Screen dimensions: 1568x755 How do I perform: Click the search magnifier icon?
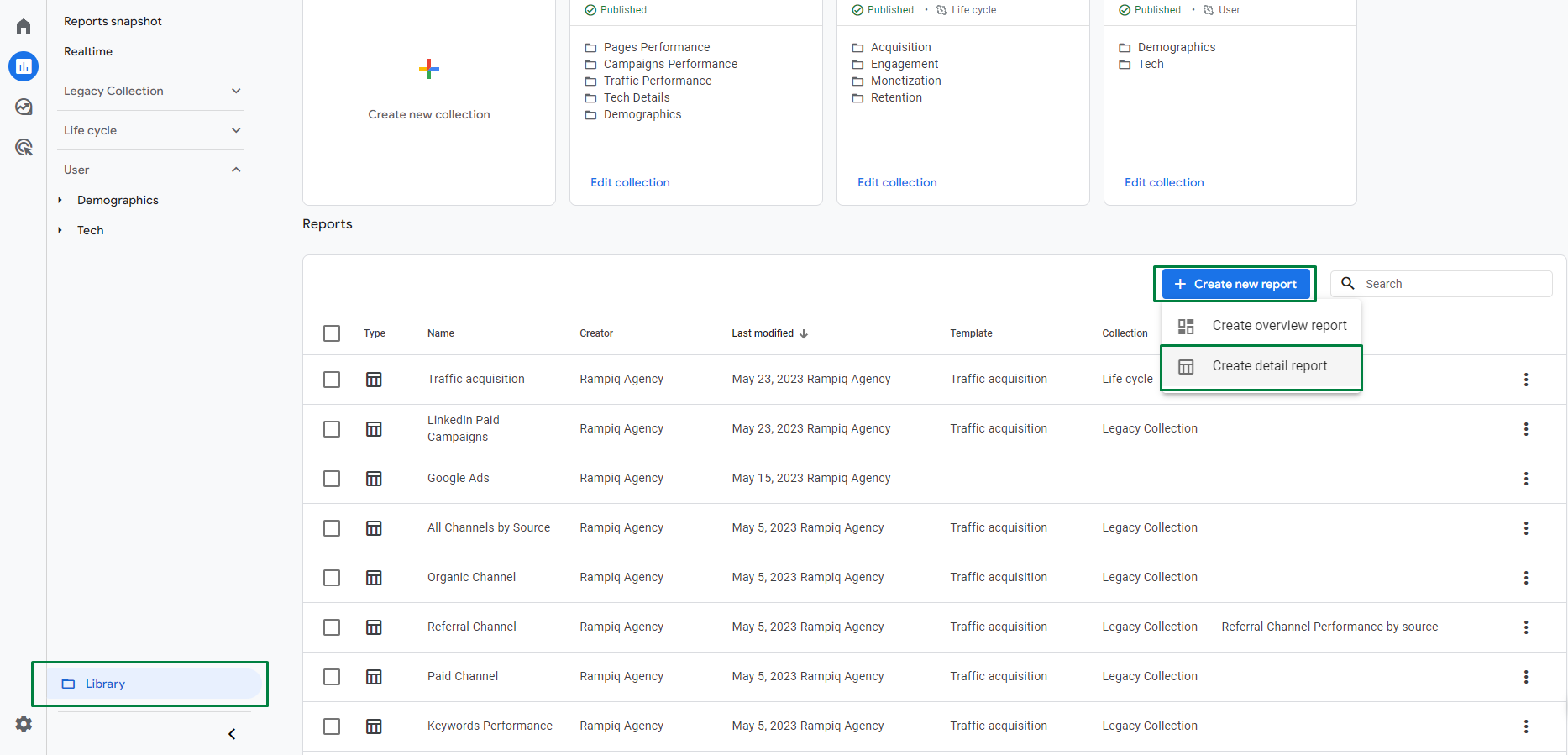(1348, 284)
